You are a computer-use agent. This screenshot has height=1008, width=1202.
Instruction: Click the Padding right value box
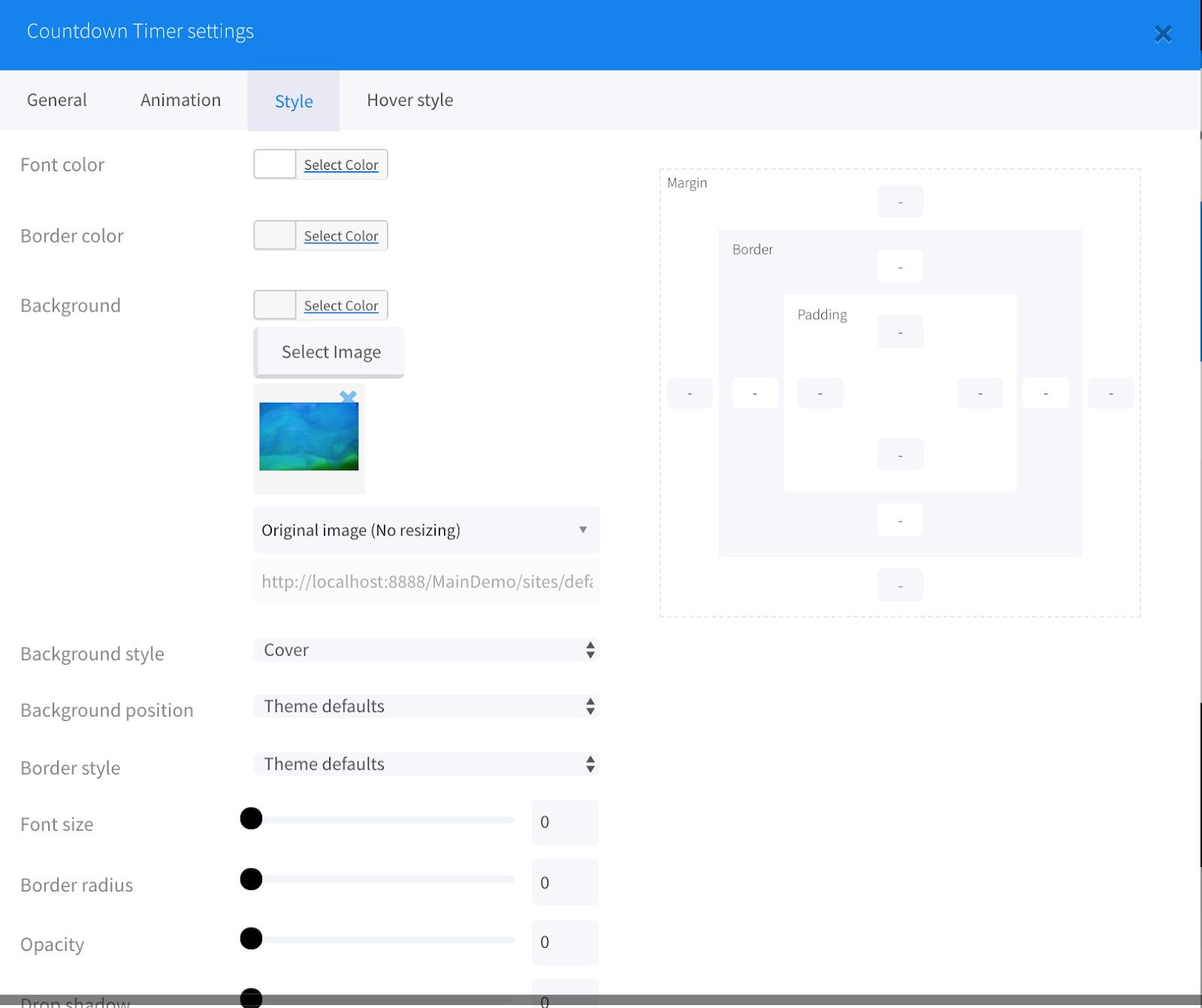point(980,393)
